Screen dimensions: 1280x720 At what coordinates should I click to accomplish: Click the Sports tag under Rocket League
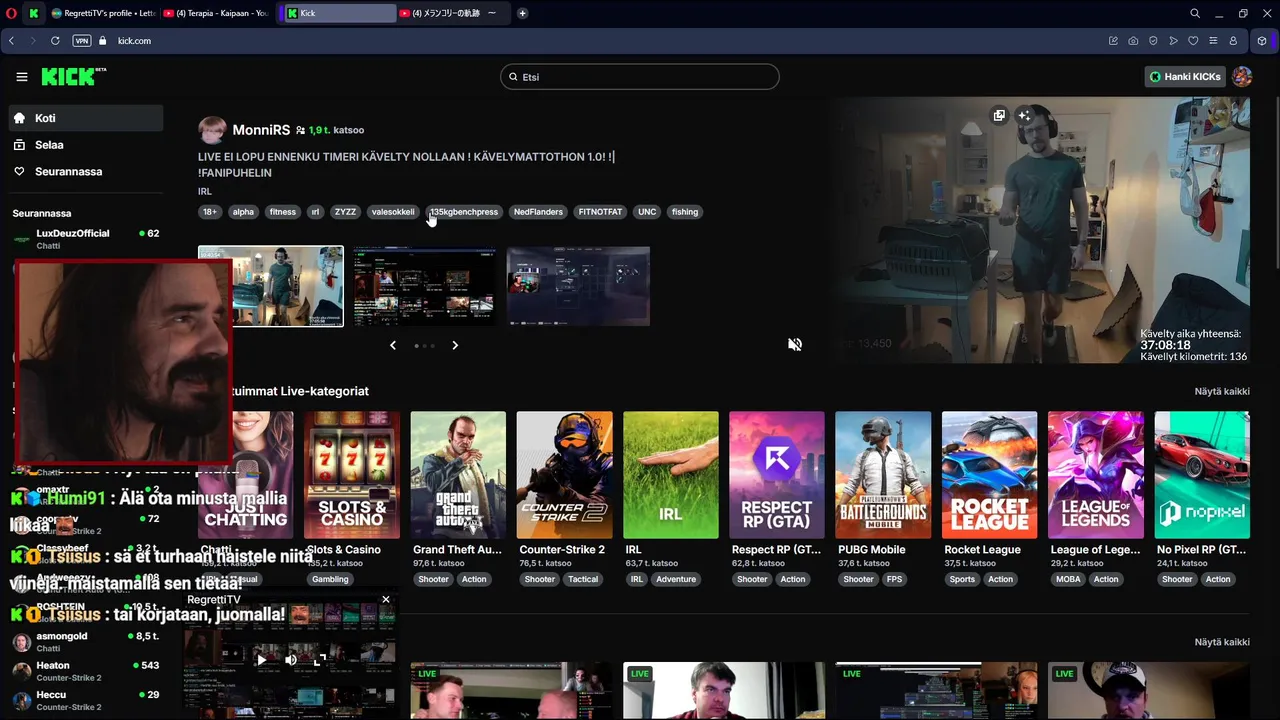pos(962,579)
